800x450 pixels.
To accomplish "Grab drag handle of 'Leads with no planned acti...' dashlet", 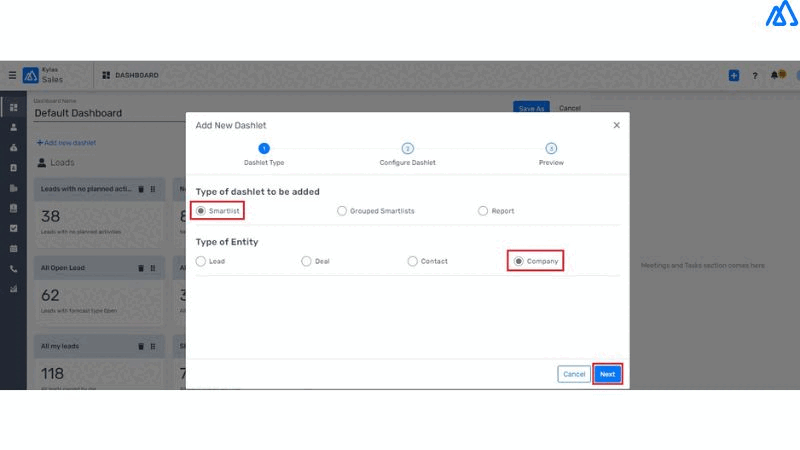I will pyautogui.click(x=153, y=189).
